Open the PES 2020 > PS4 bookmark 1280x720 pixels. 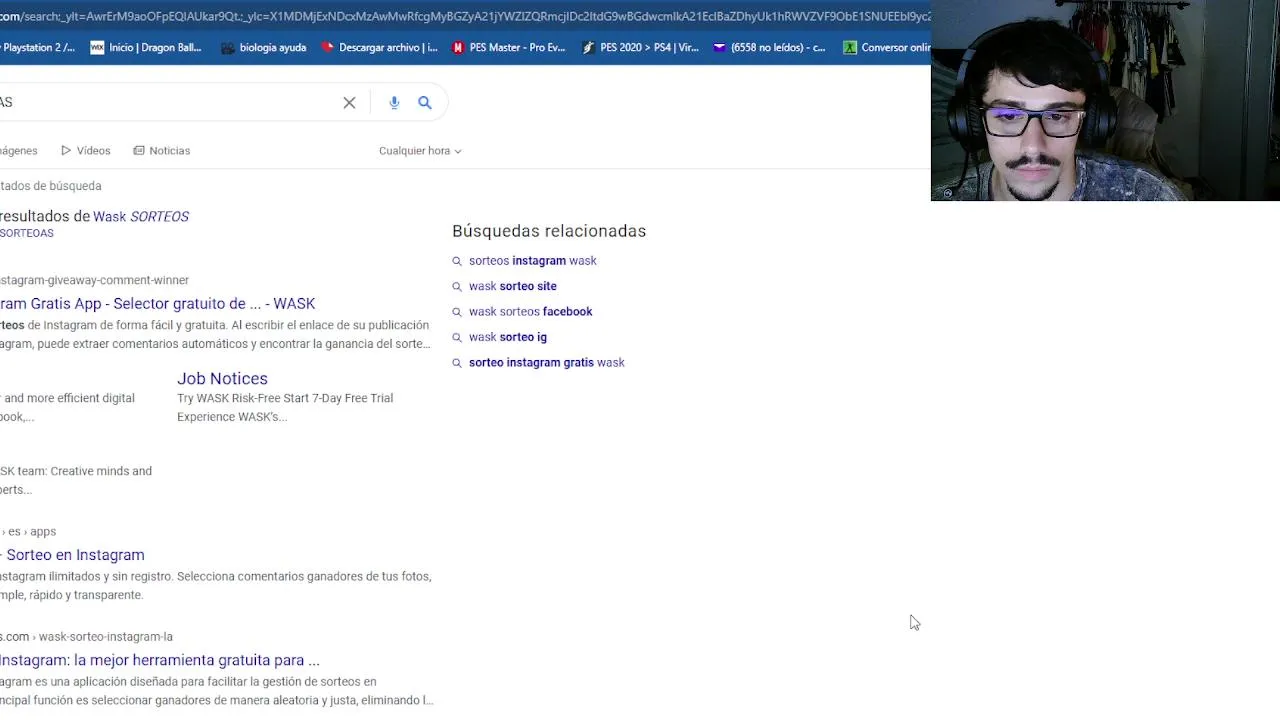click(640, 47)
